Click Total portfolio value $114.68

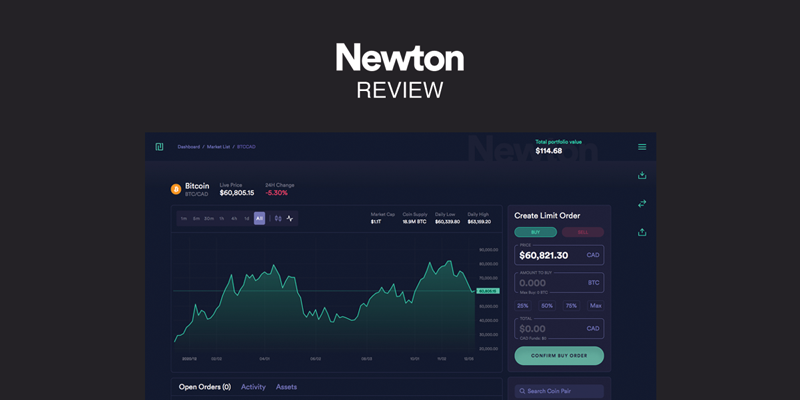[558, 147]
